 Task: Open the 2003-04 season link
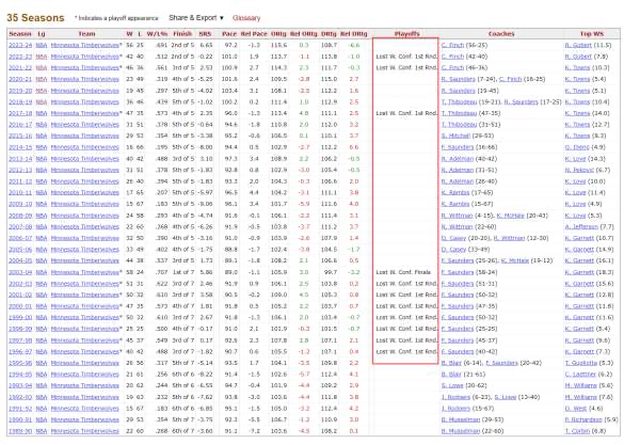click(x=19, y=272)
